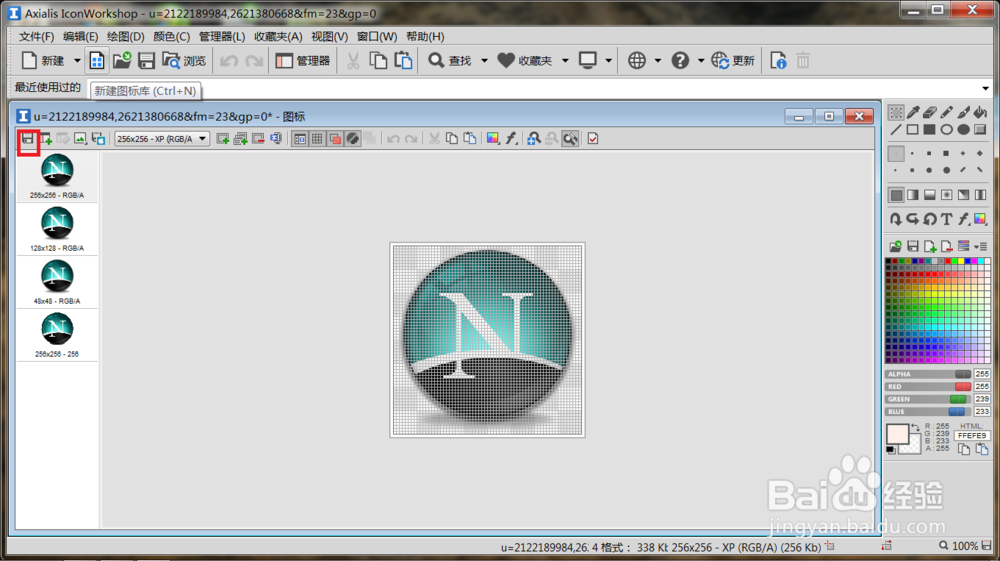Select the paint bucket fill tool
The image size is (1000, 561).
pos(980,113)
